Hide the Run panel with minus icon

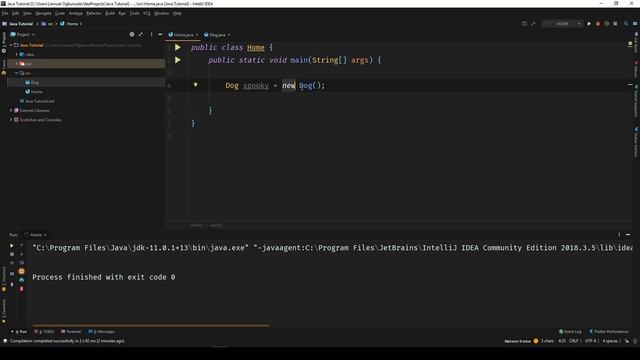[x=628, y=235]
